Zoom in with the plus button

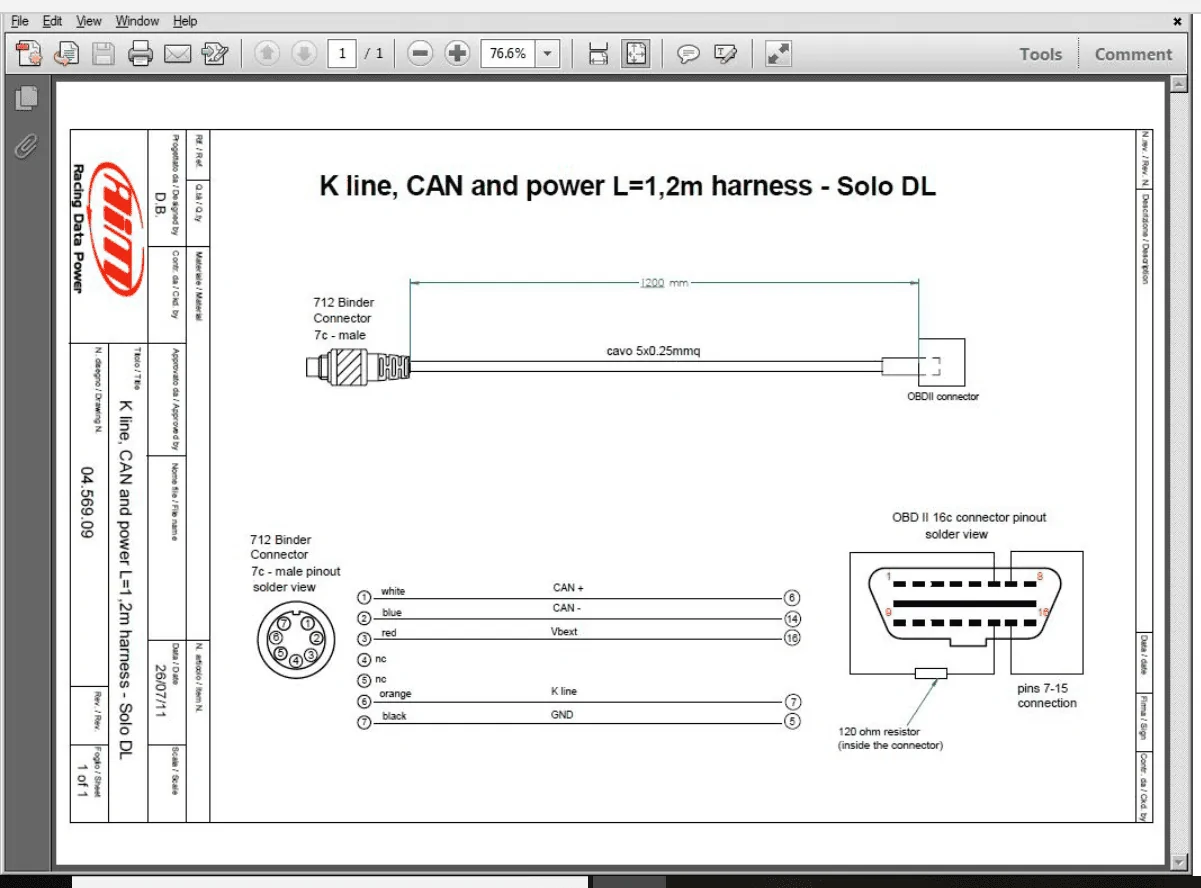point(457,53)
